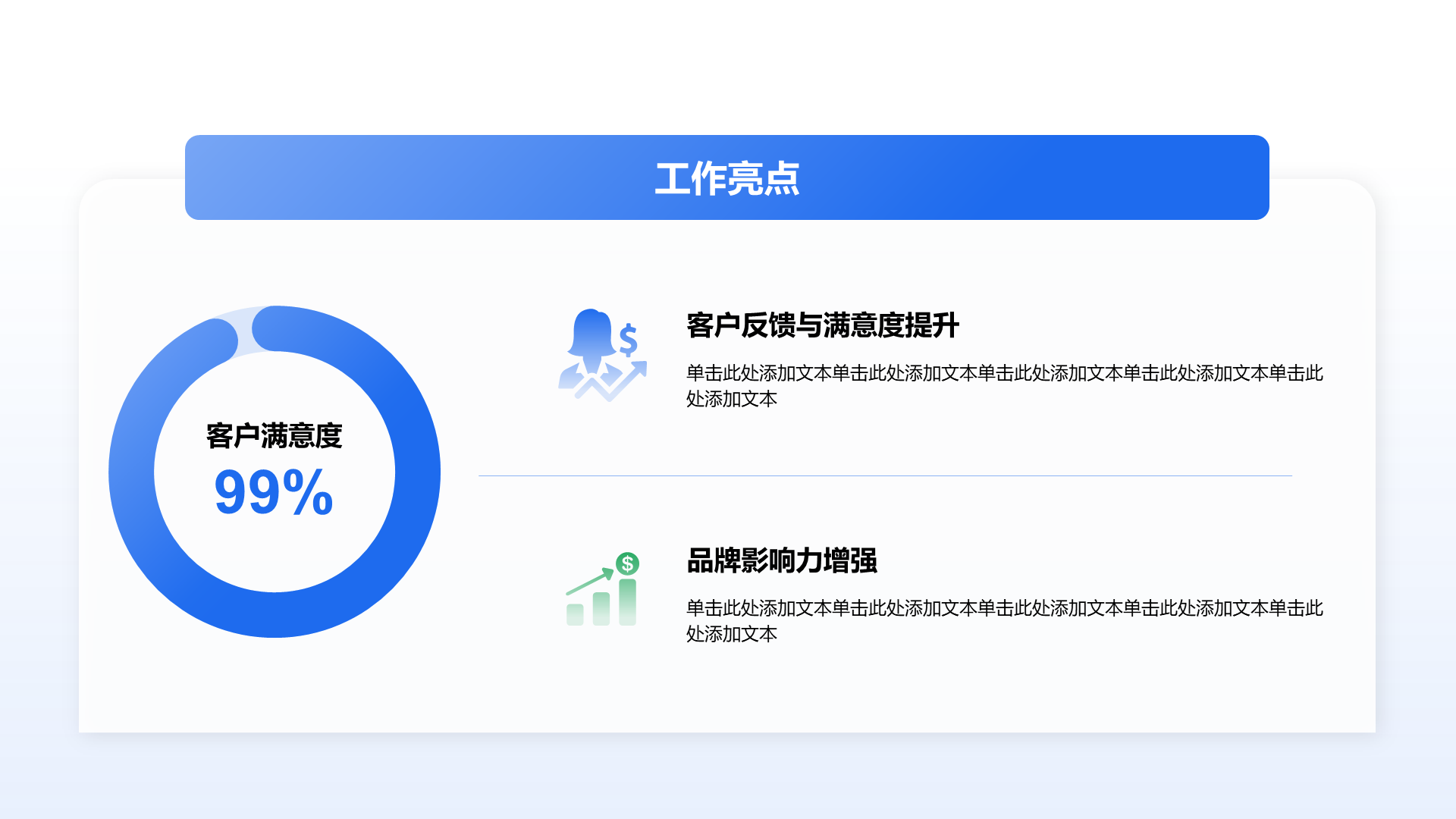Select the 工作亮点 title banner
Image resolution: width=1456 pixels, height=819 pixels.
coord(726,177)
